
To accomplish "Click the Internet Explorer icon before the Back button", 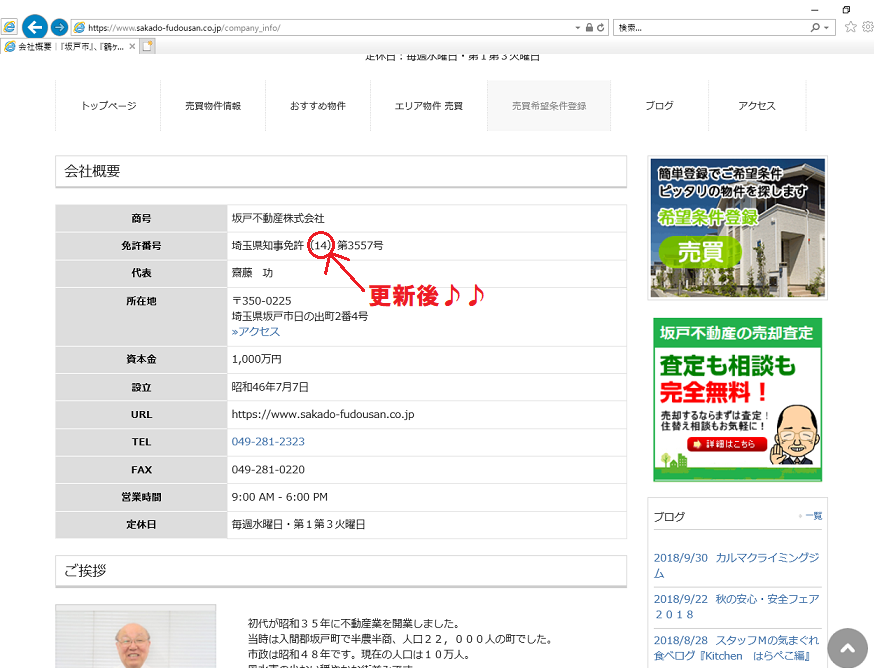I will pyautogui.click(x=9, y=27).
